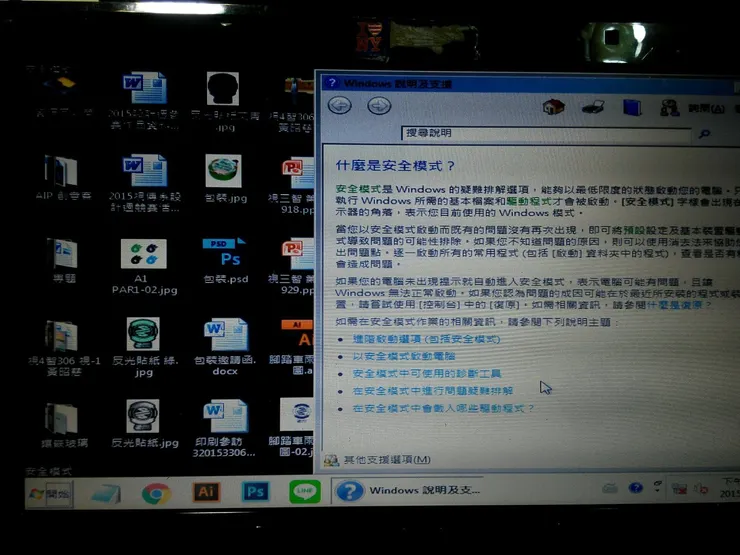
Task: Click the network tray icon with red X
Action: click(680, 489)
